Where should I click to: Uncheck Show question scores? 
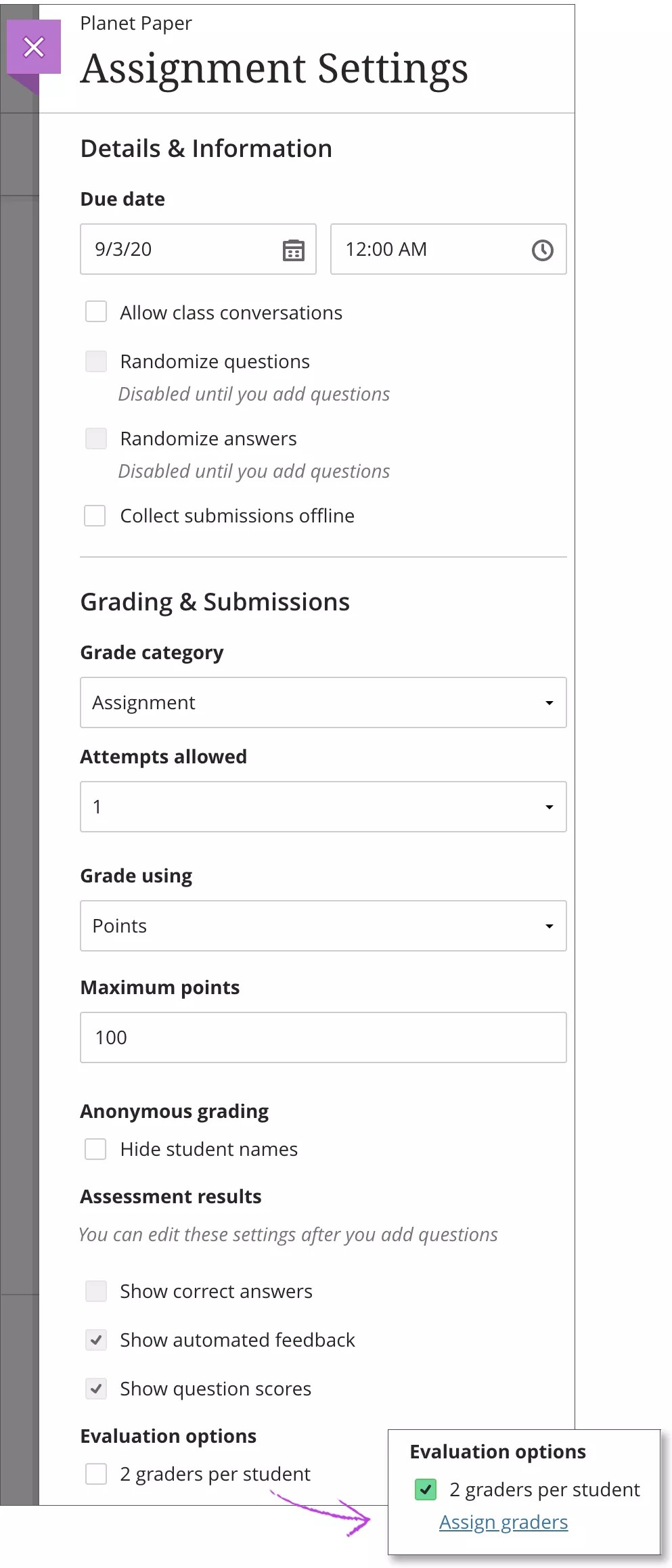96,1388
